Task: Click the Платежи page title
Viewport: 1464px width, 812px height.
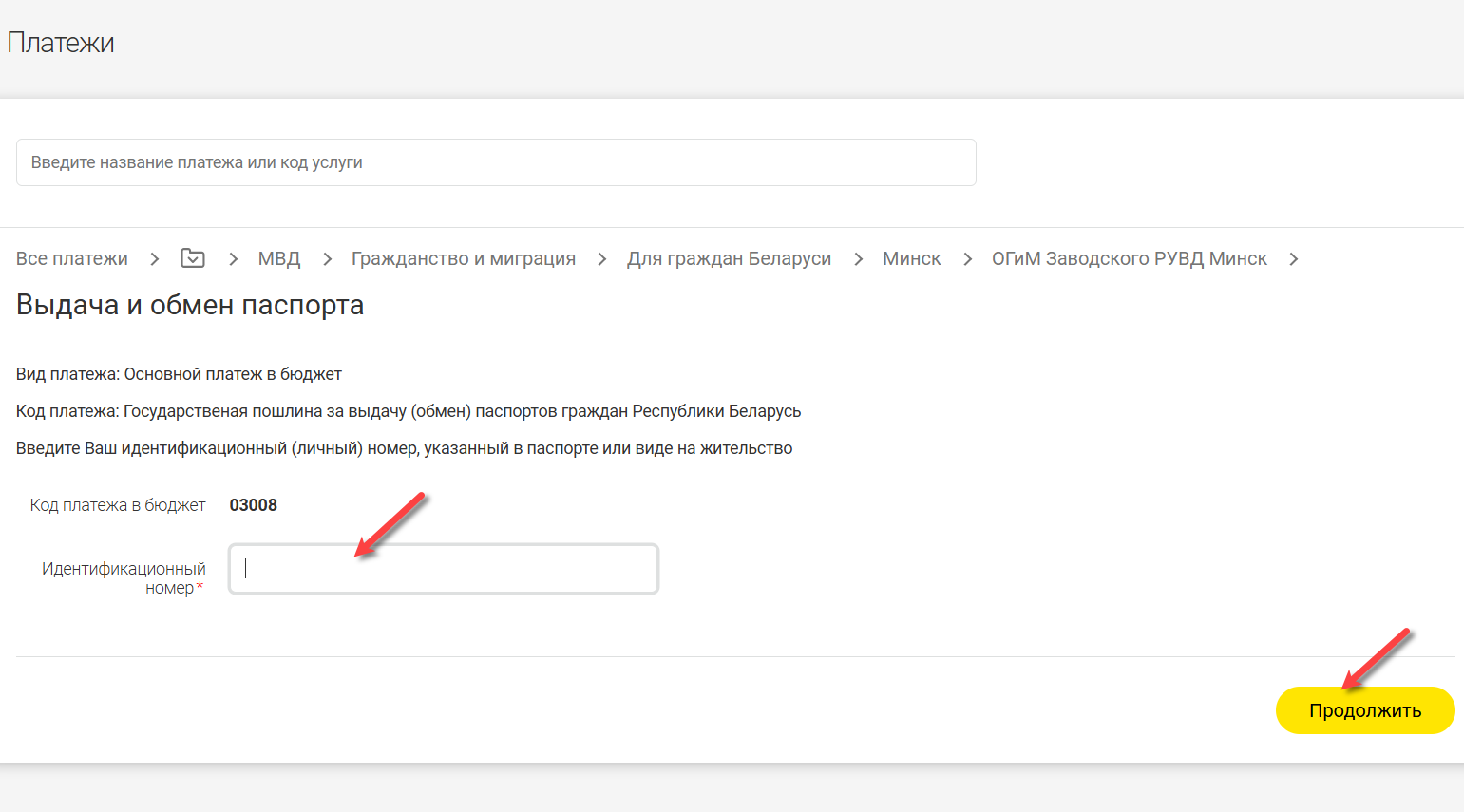Action: pyautogui.click(x=61, y=43)
